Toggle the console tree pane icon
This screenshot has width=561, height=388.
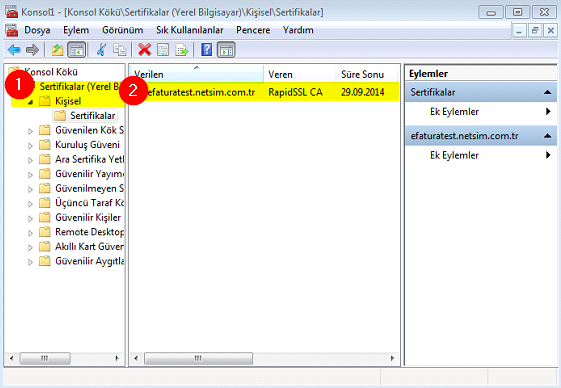click(x=77, y=50)
